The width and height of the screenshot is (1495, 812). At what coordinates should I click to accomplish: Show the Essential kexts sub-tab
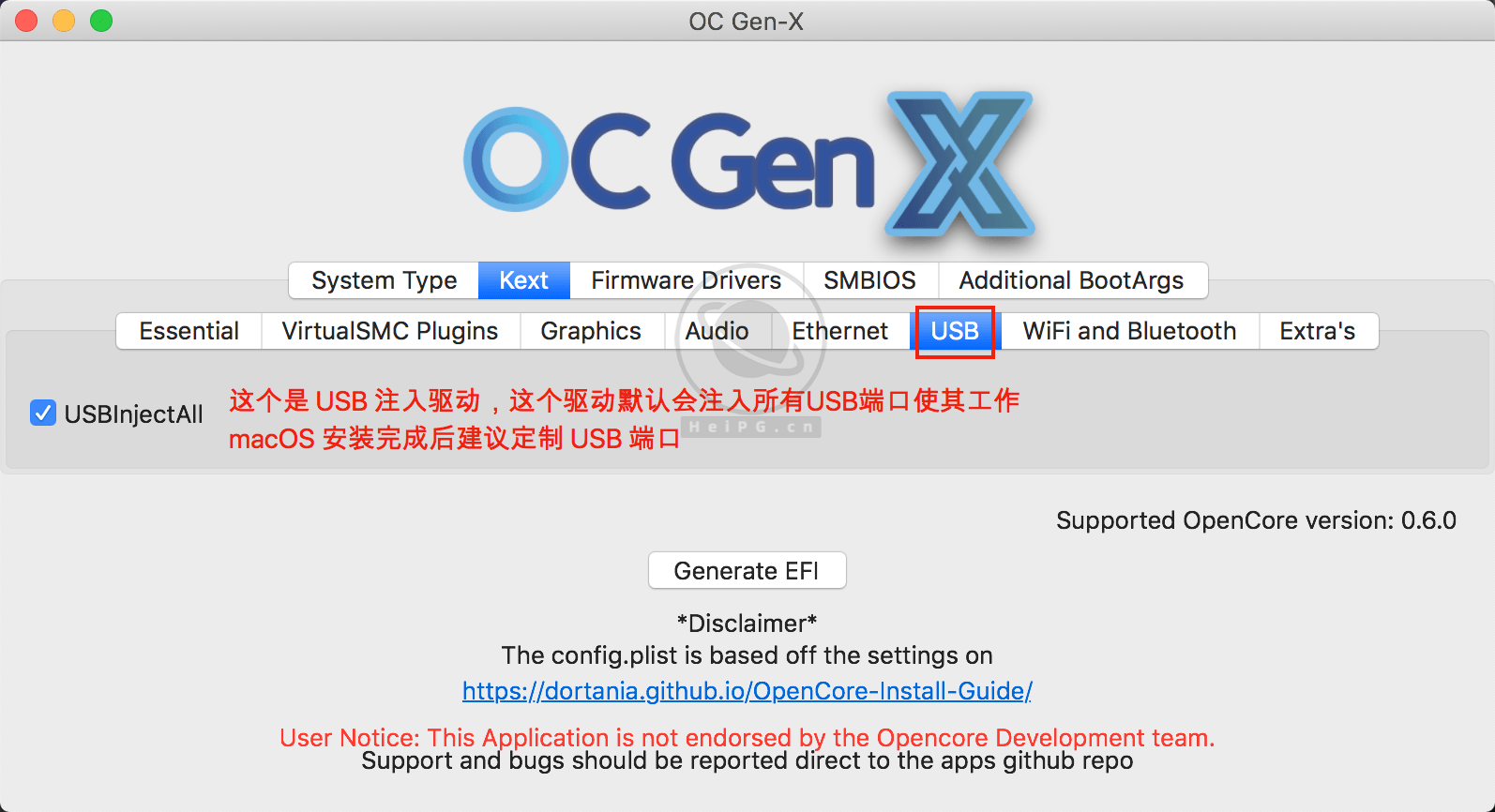(189, 331)
